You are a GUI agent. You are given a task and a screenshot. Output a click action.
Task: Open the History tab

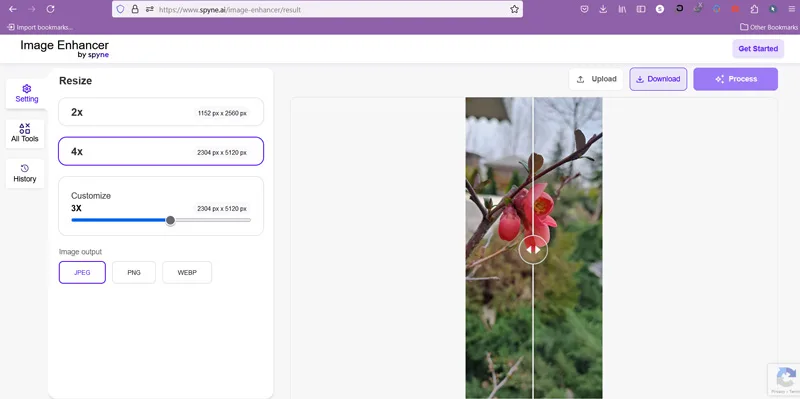pos(25,173)
